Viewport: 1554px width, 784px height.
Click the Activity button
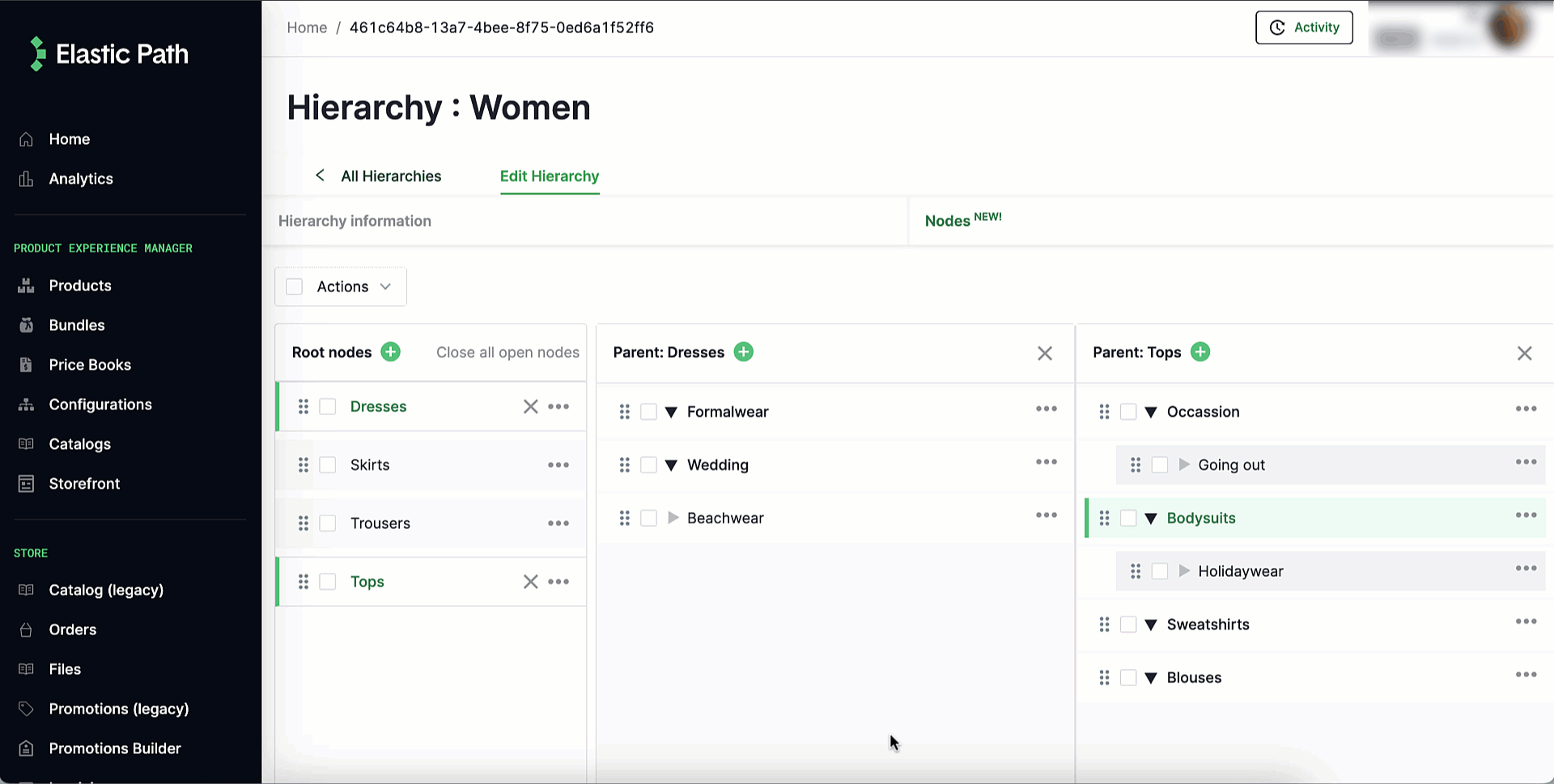pyautogui.click(x=1303, y=28)
